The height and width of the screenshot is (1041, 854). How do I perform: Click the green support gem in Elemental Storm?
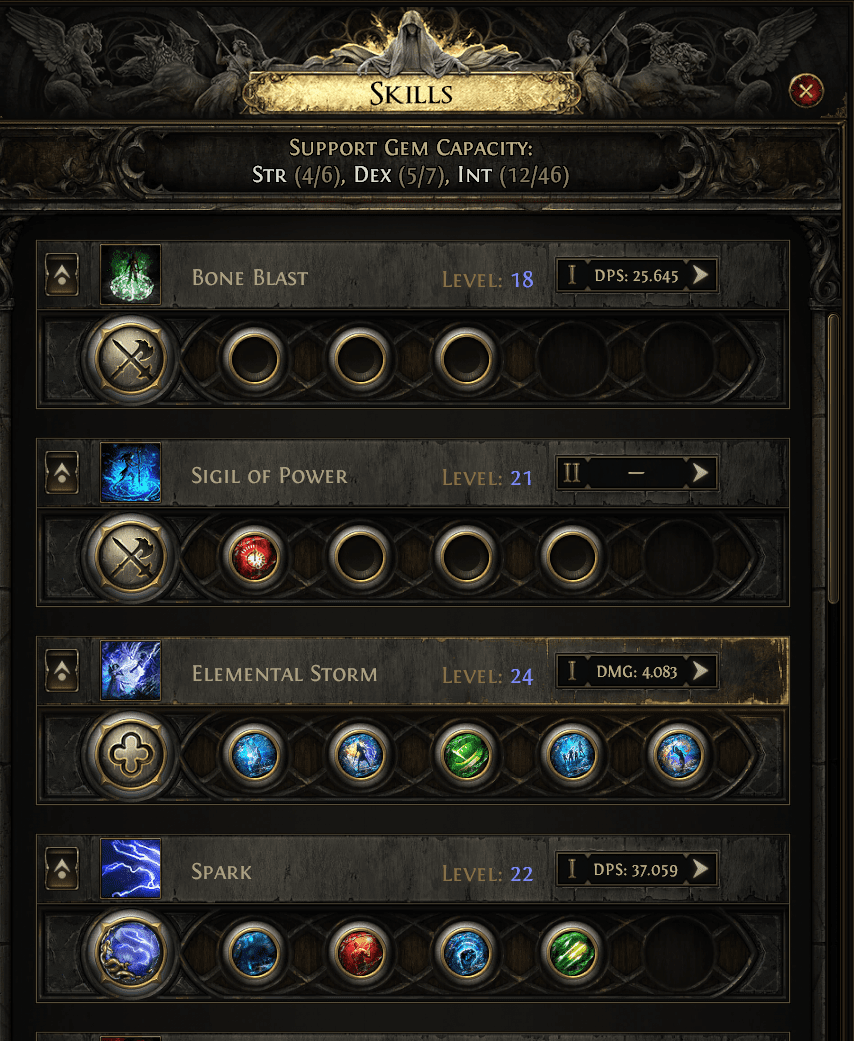tap(464, 754)
